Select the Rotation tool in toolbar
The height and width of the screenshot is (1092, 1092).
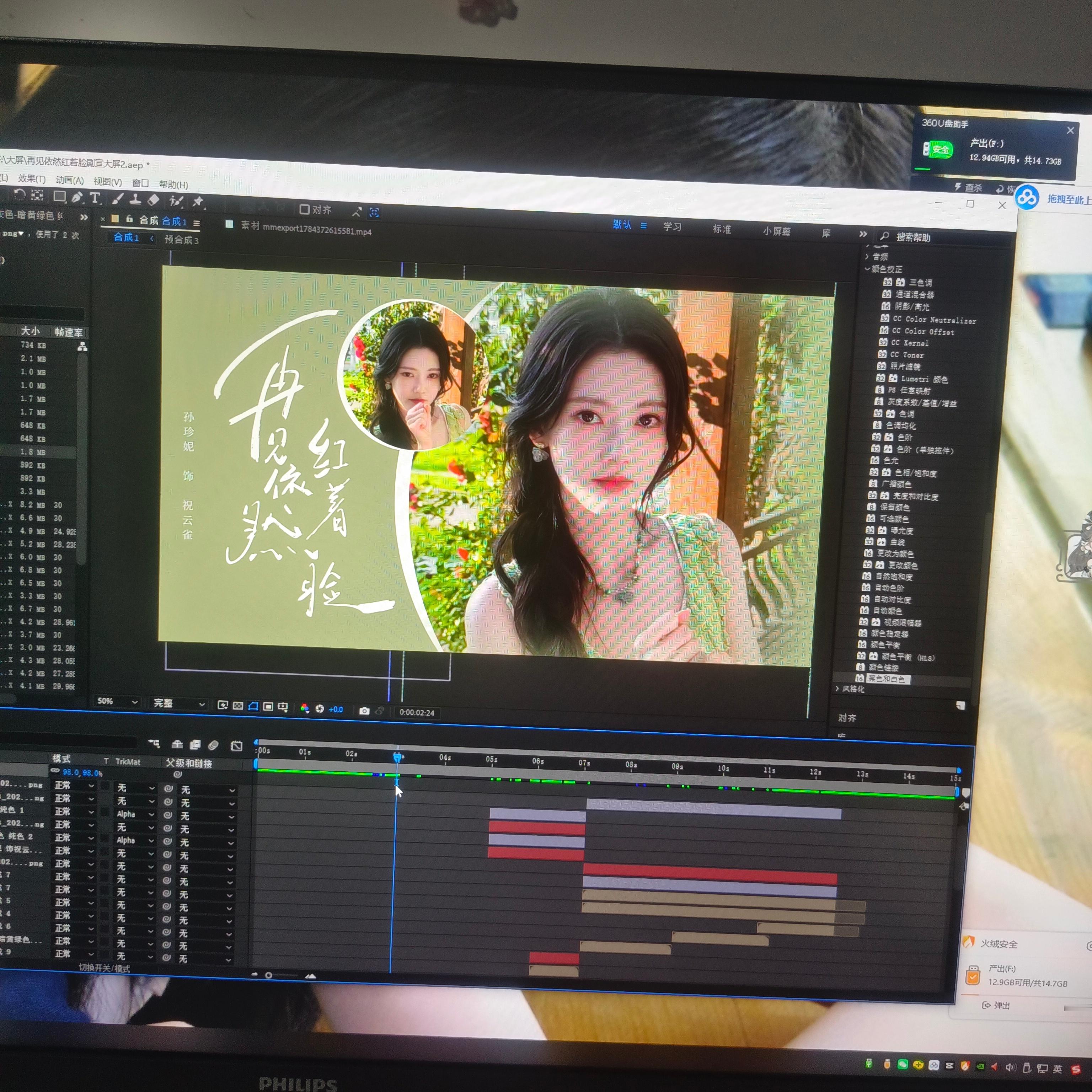coord(19,195)
